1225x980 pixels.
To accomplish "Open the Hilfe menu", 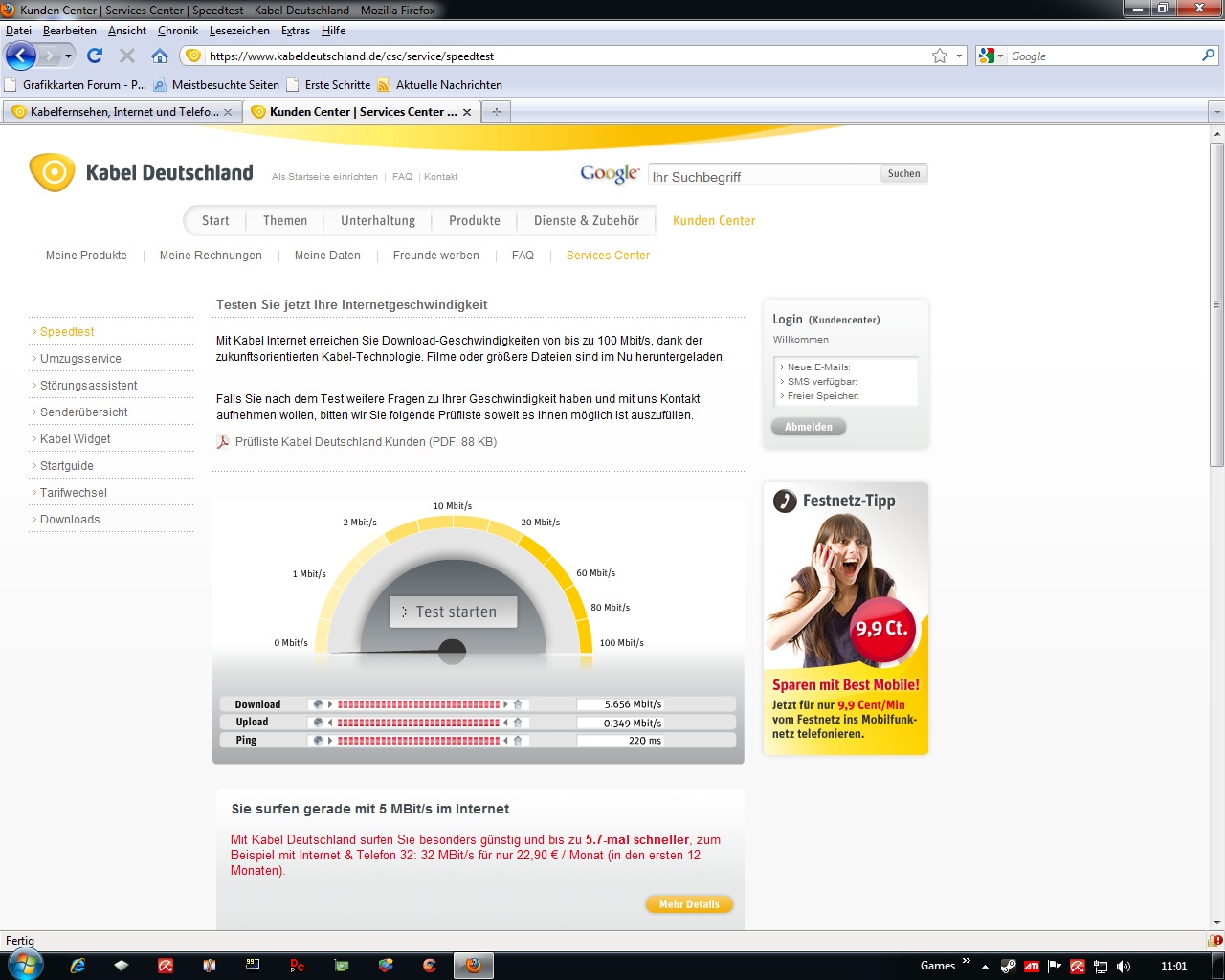I will click(x=333, y=31).
